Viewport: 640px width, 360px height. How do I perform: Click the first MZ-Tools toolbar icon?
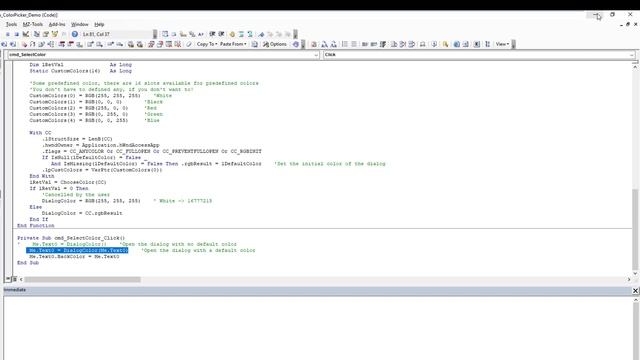pyautogui.click(x=4, y=44)
